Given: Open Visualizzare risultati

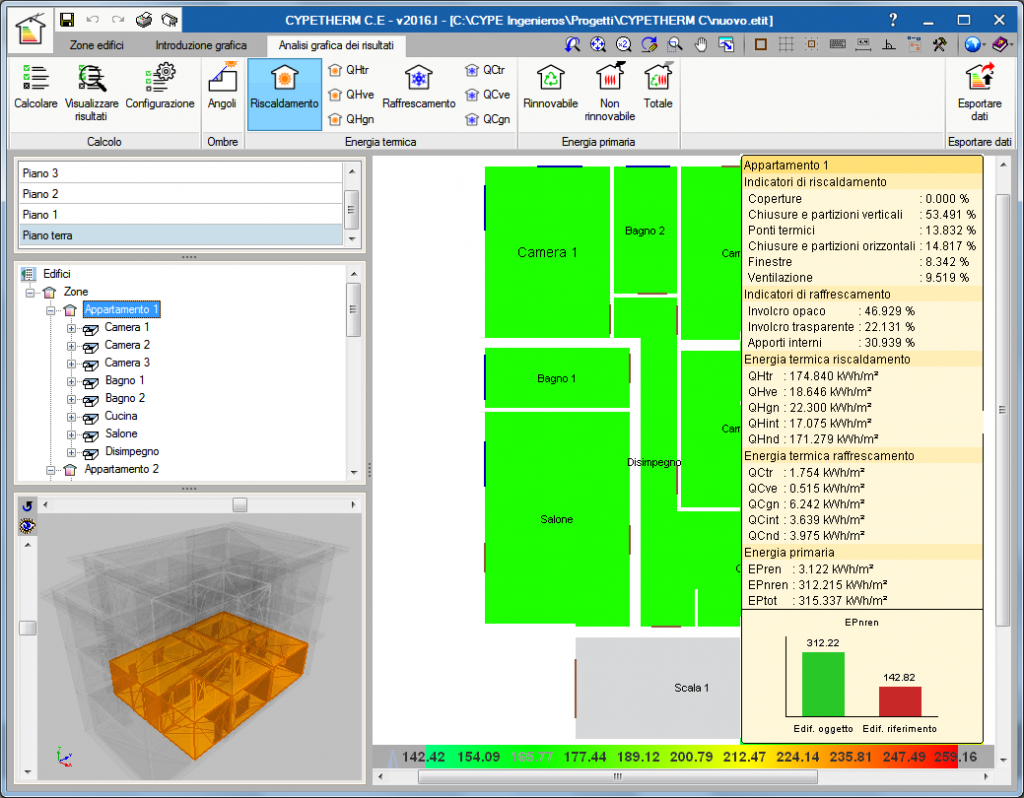Looking at the screenshot, I should point(91,93).
